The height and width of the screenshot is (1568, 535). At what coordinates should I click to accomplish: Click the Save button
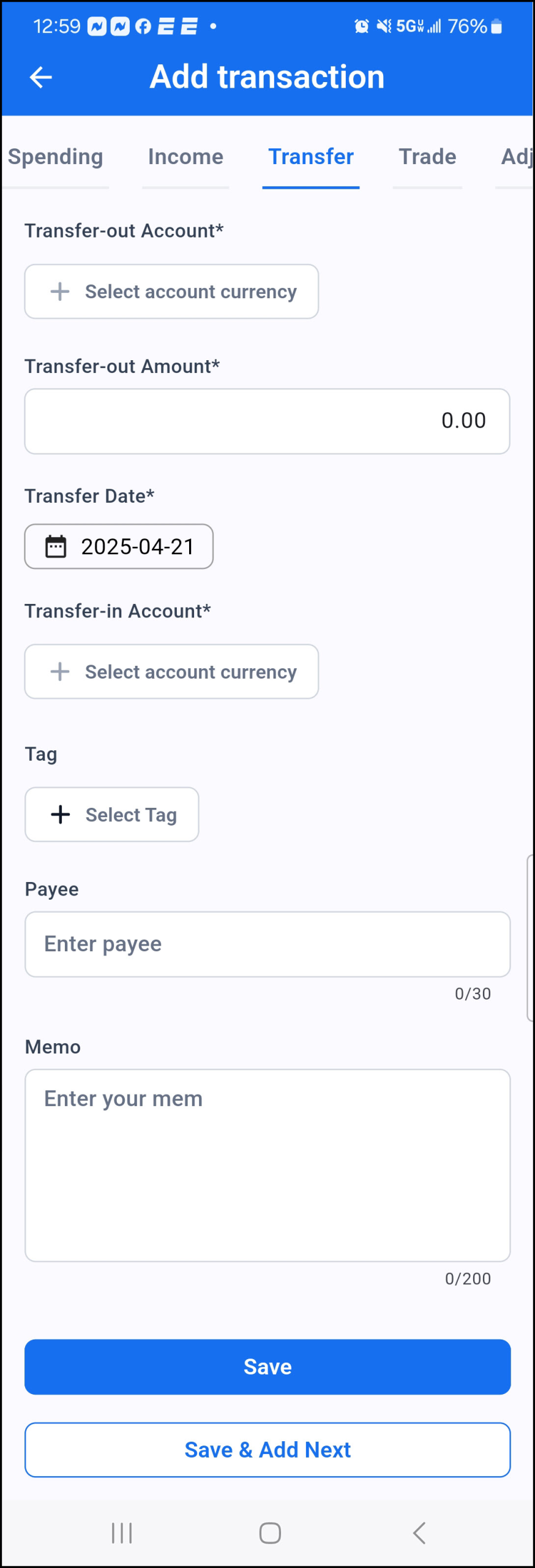267,1367
